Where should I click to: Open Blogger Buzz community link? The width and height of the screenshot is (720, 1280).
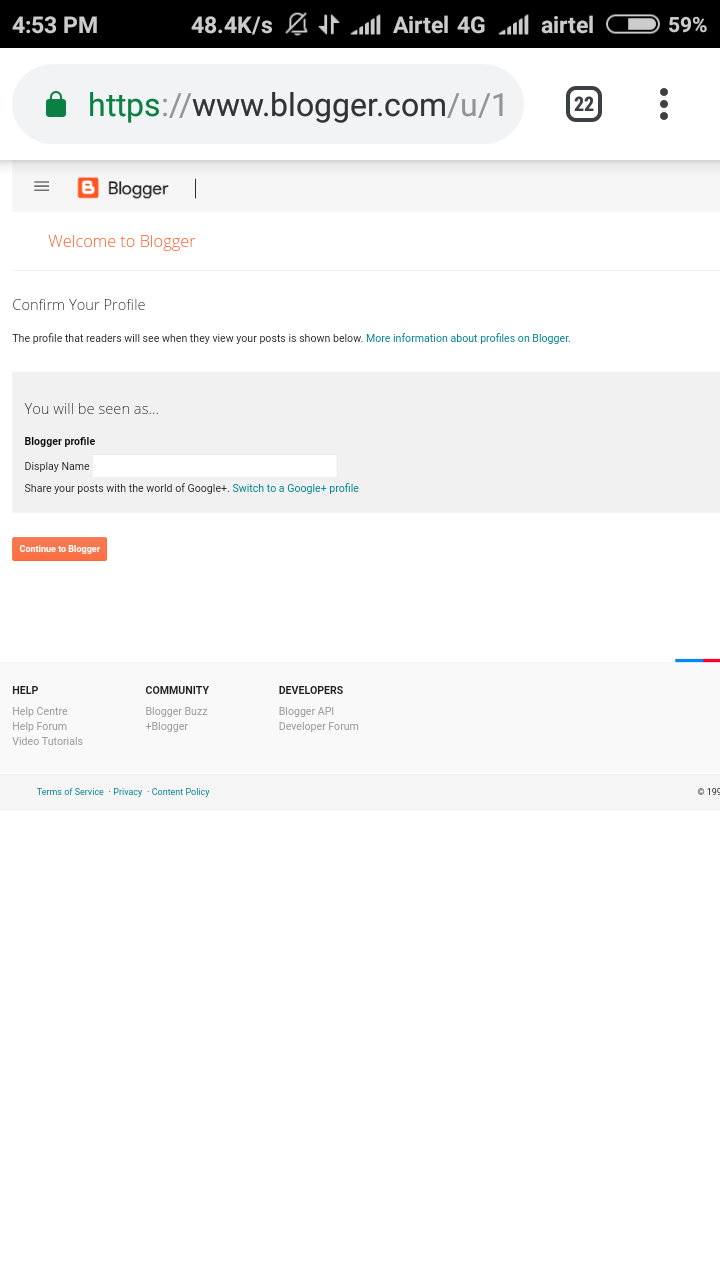pos(176,712)
